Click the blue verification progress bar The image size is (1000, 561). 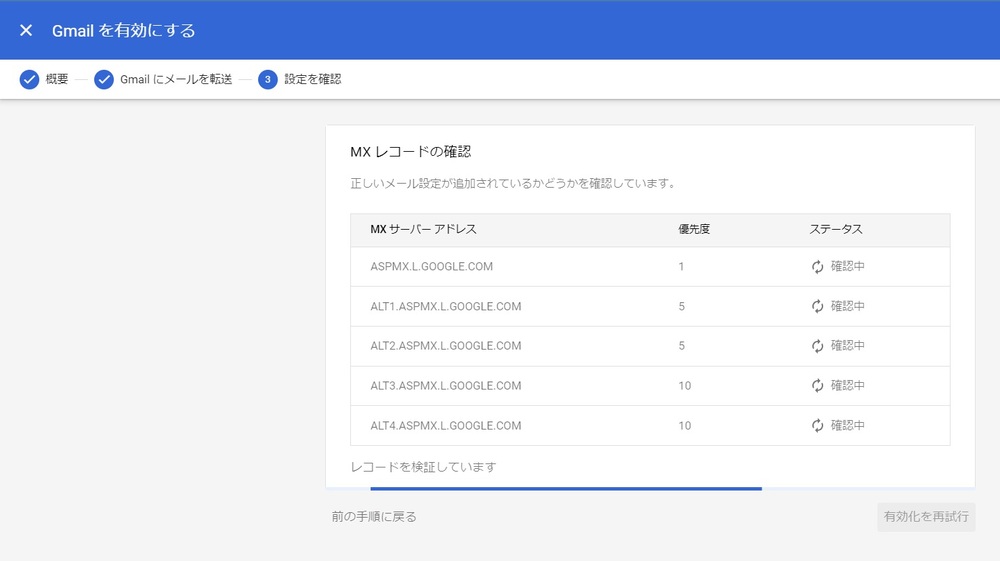[x=565, y=488]
